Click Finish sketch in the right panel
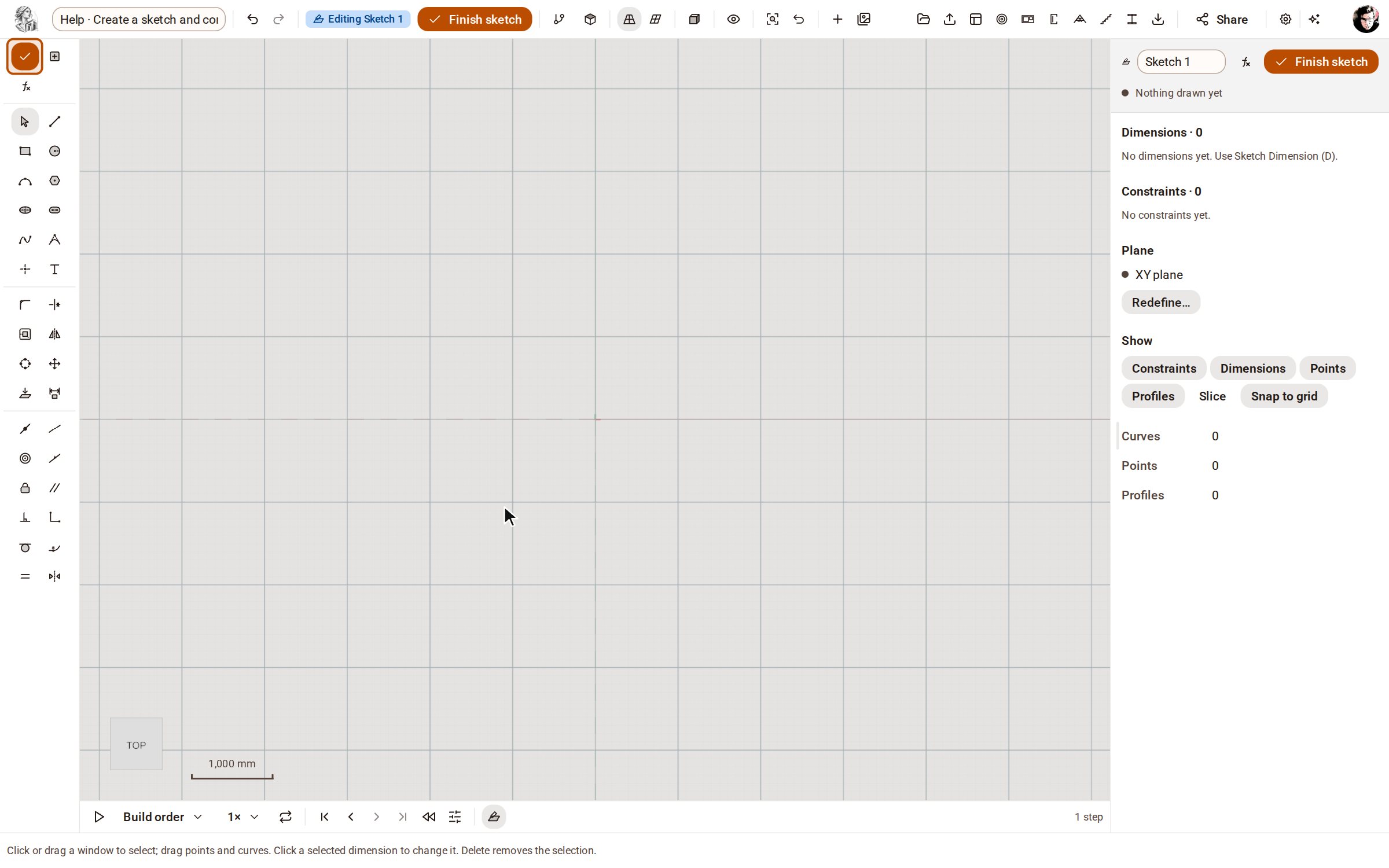The image size is (1389, 868). coord(1321,62)
